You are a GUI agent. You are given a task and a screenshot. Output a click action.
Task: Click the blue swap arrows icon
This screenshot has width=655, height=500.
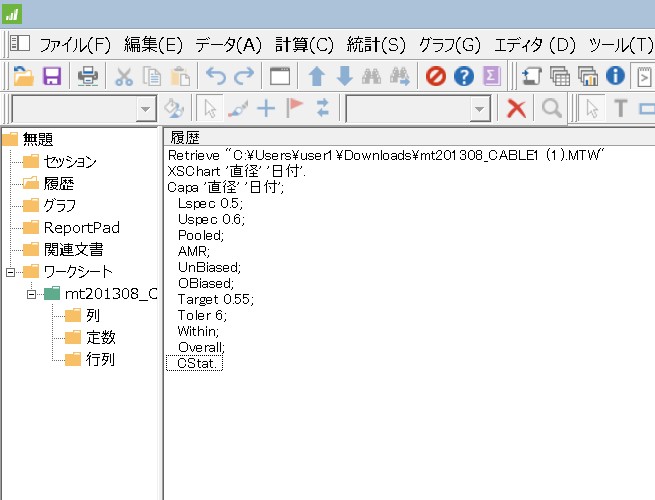[x=322, y=108]
